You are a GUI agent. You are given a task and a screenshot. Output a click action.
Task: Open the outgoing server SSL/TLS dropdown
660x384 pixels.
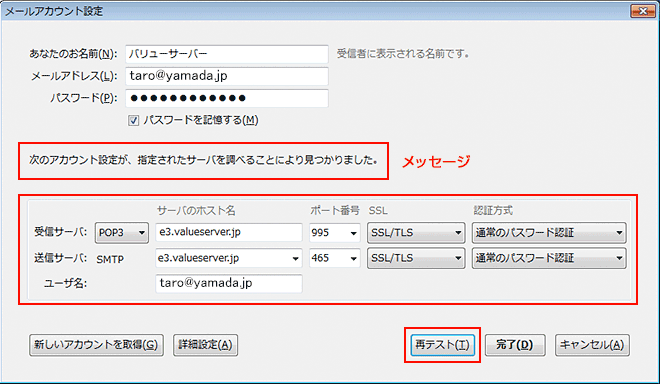[x=416, y=258]
